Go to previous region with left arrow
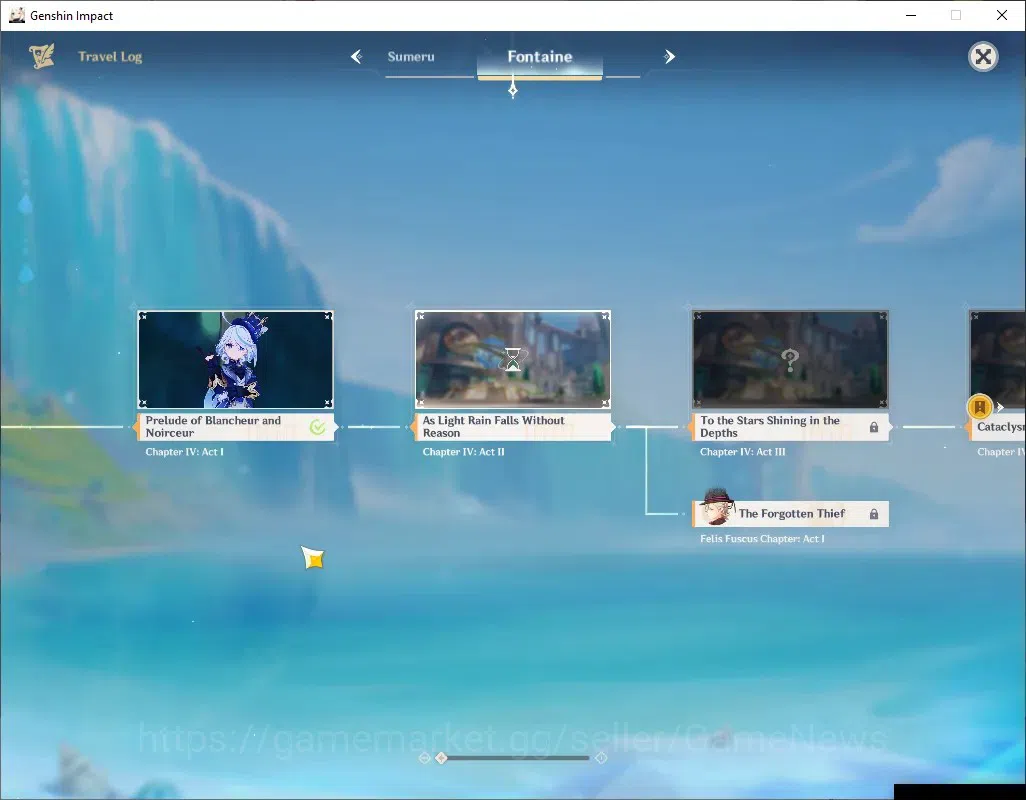This screenshot has height=800, width=1026. click(x=357, y=57)
